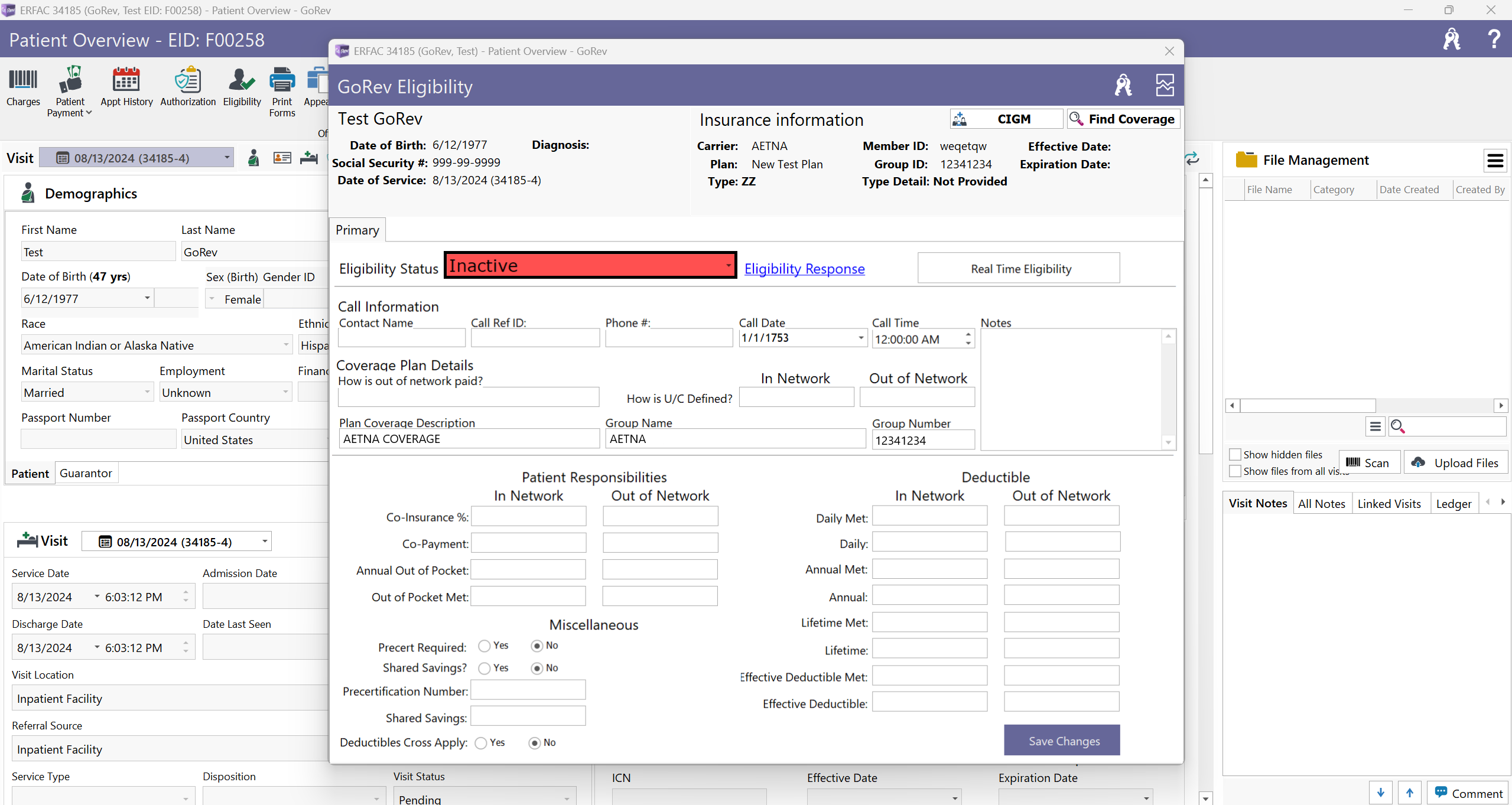The image size is (1512, 805).
Task: Select Deductibles Cross Apply Yes
Action: 480,742
